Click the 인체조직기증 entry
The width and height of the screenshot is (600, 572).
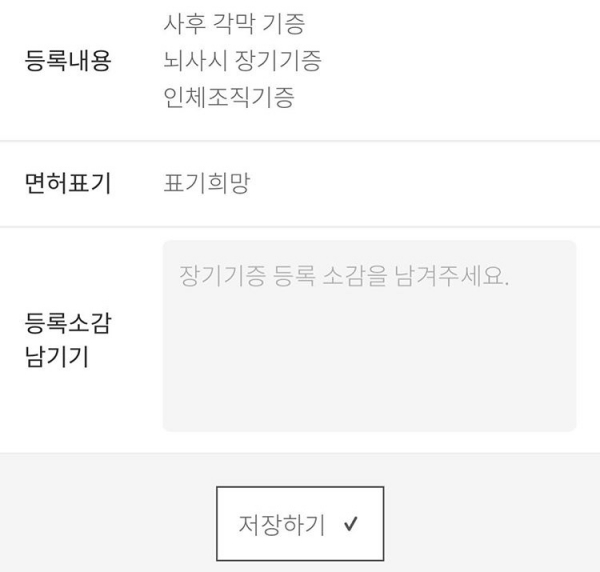[229, 98]
